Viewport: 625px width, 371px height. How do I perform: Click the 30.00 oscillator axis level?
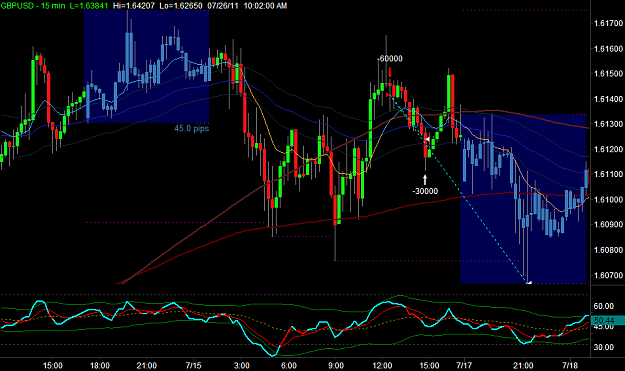[x=603, y=347]
